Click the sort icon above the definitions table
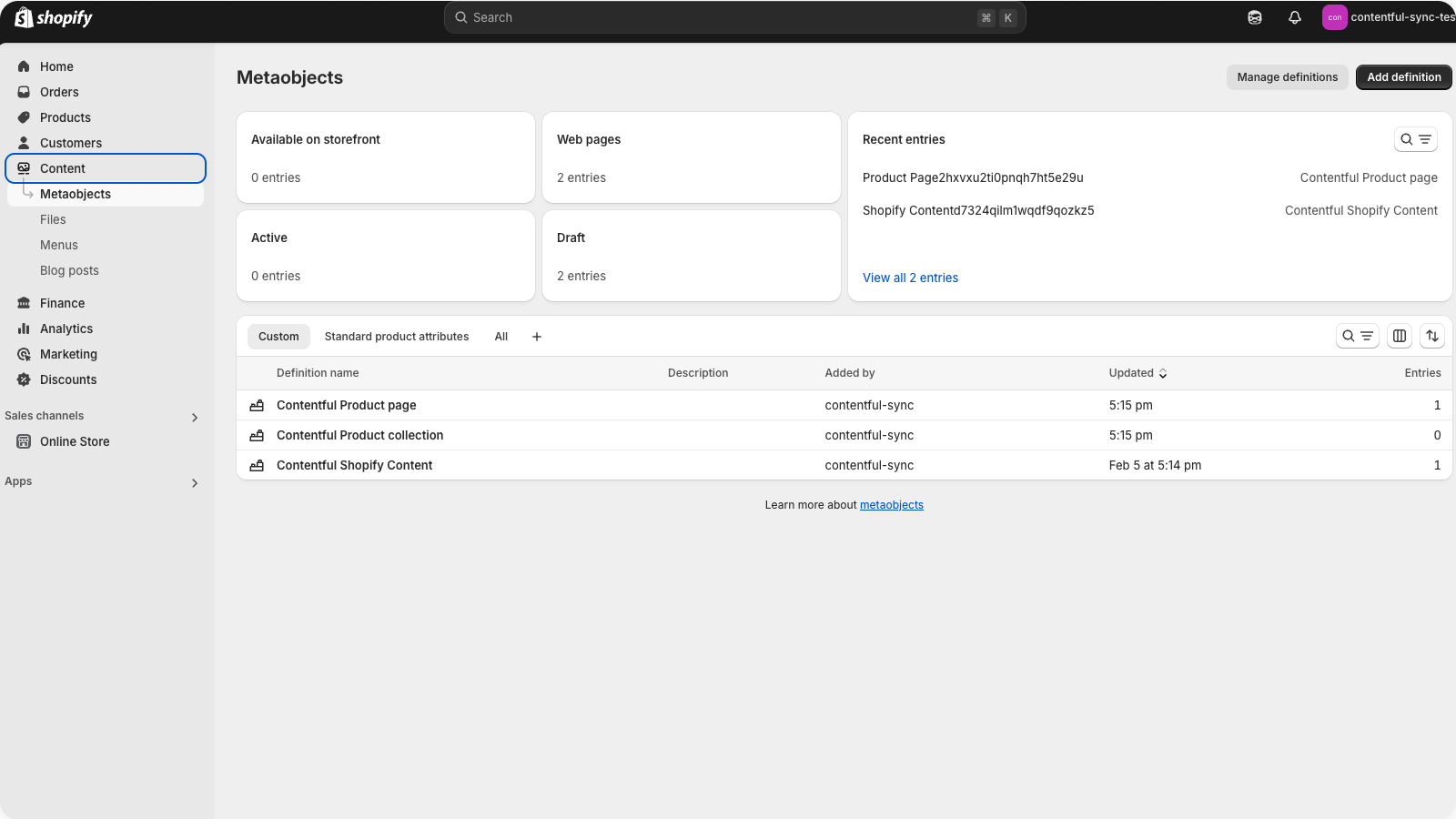 point(1432,336)
